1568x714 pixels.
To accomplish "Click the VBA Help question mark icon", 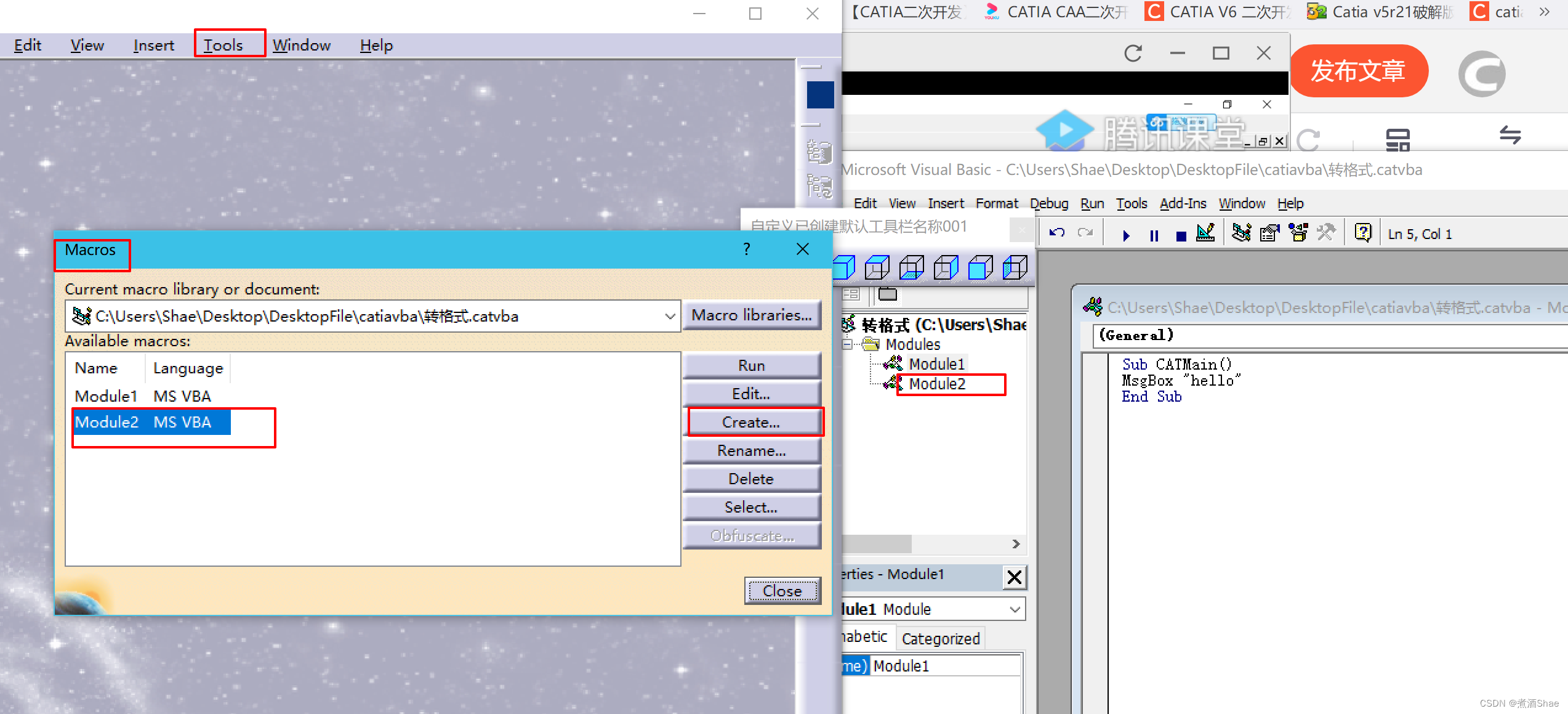I will coord(1363,233).
